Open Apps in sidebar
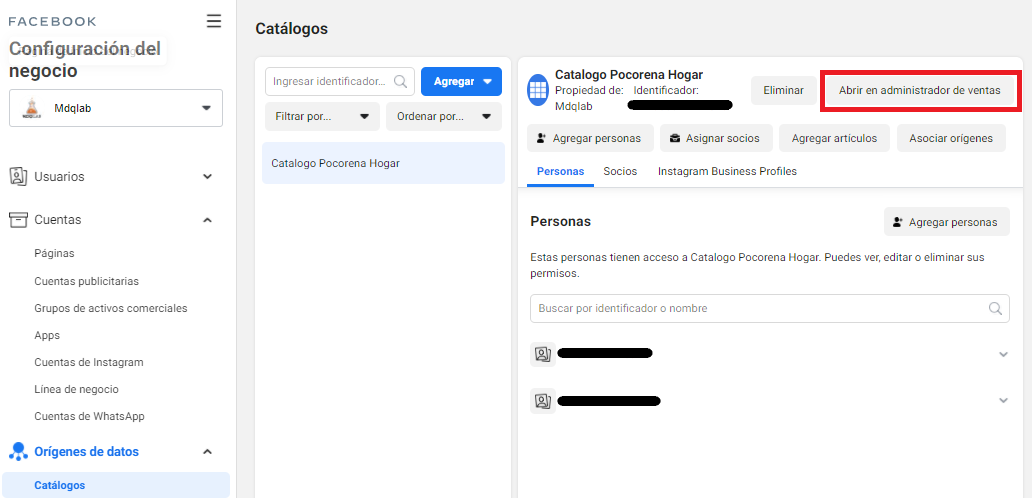Image resolution: width=1032 pixels, height=498 pixels. click(47, 336)
